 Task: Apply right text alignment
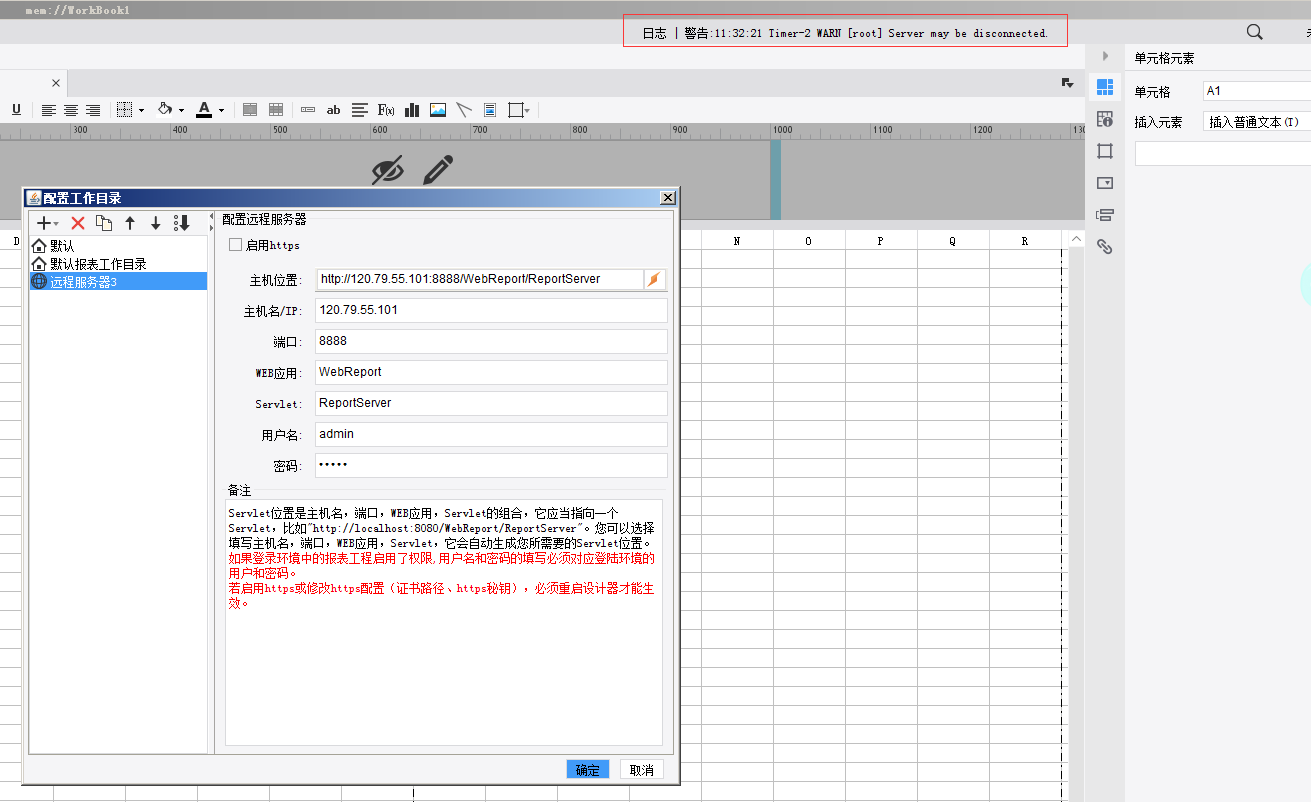(93, 110)
